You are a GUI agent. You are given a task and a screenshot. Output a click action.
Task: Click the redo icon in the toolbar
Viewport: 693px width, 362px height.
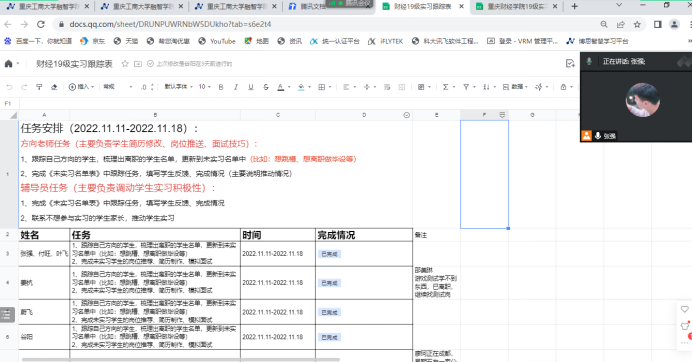click(24, 87)
